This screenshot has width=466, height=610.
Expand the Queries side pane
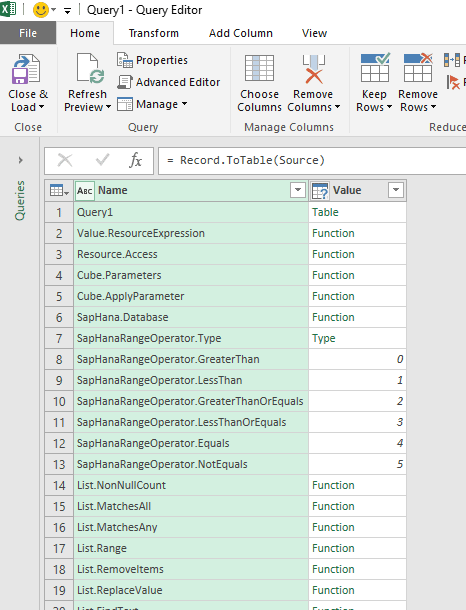point(21,160)
